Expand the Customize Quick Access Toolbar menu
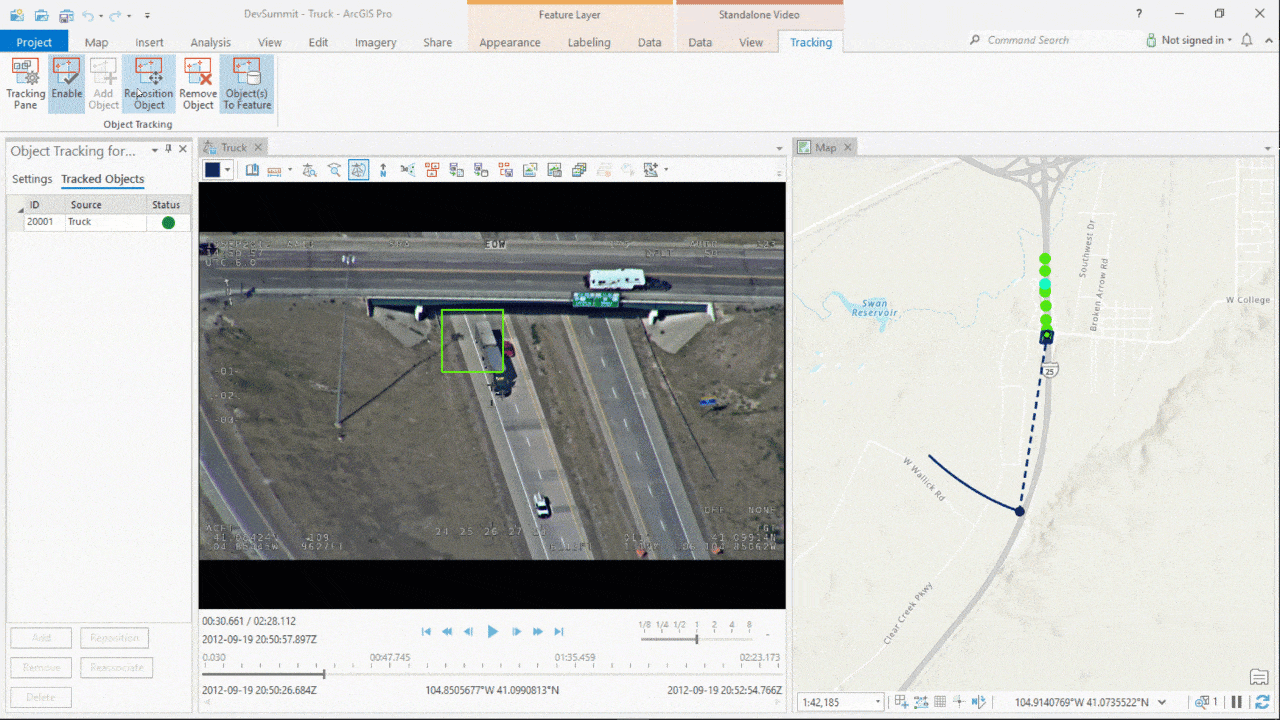Screen dimensions: 1280x720 coord(147,15)
